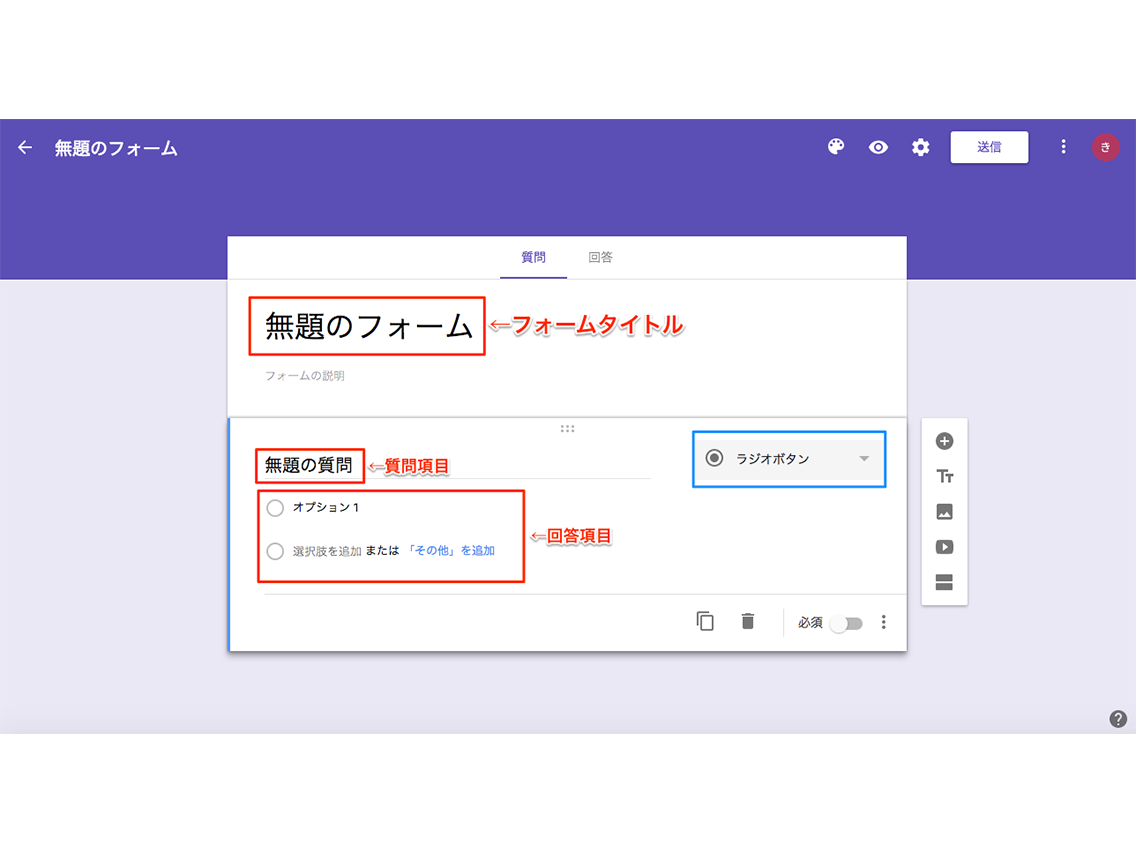Open the account avatar menu
This screenshot has width=1136, height=852.
point(1106,147)
